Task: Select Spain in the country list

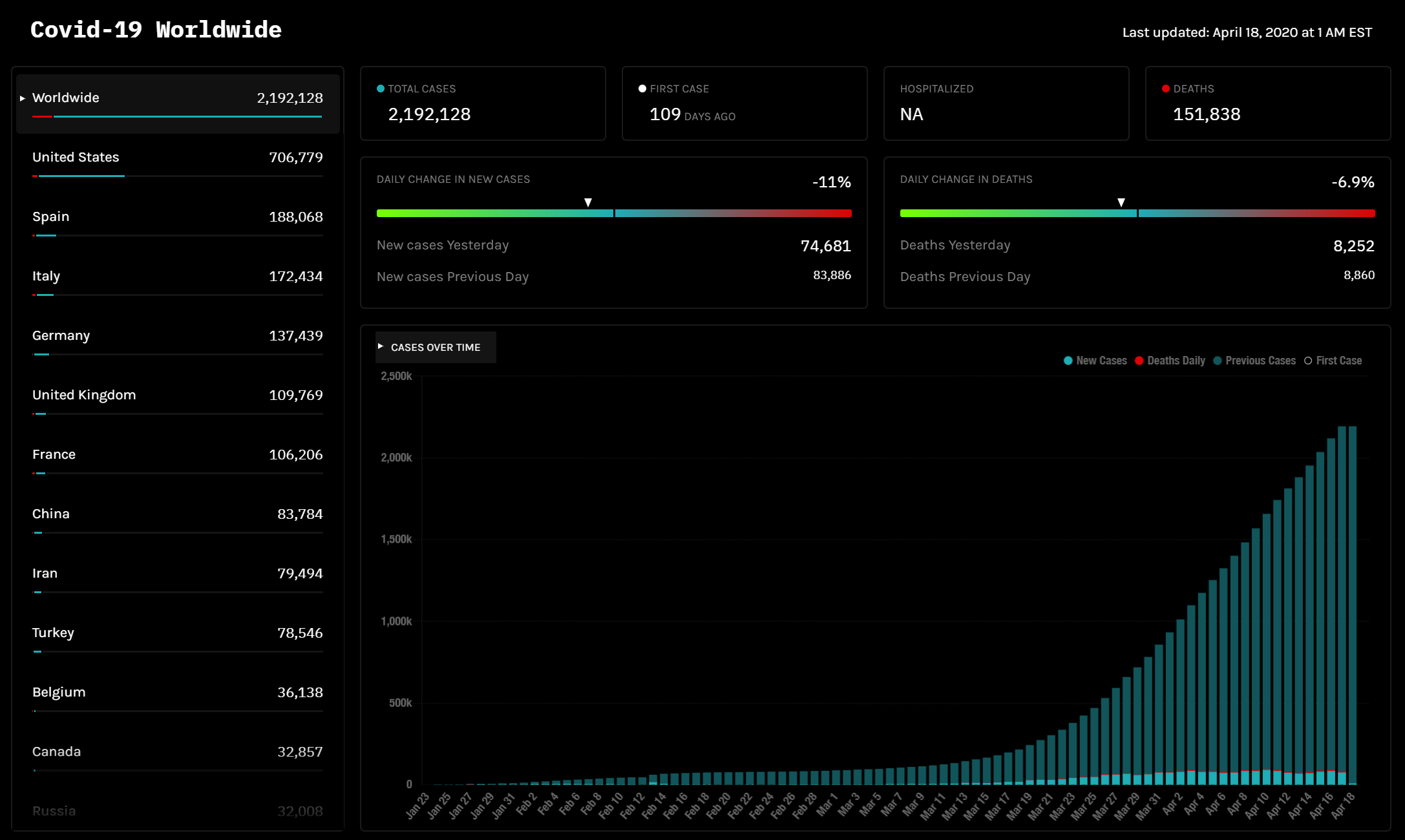Action: click(178, 223)
